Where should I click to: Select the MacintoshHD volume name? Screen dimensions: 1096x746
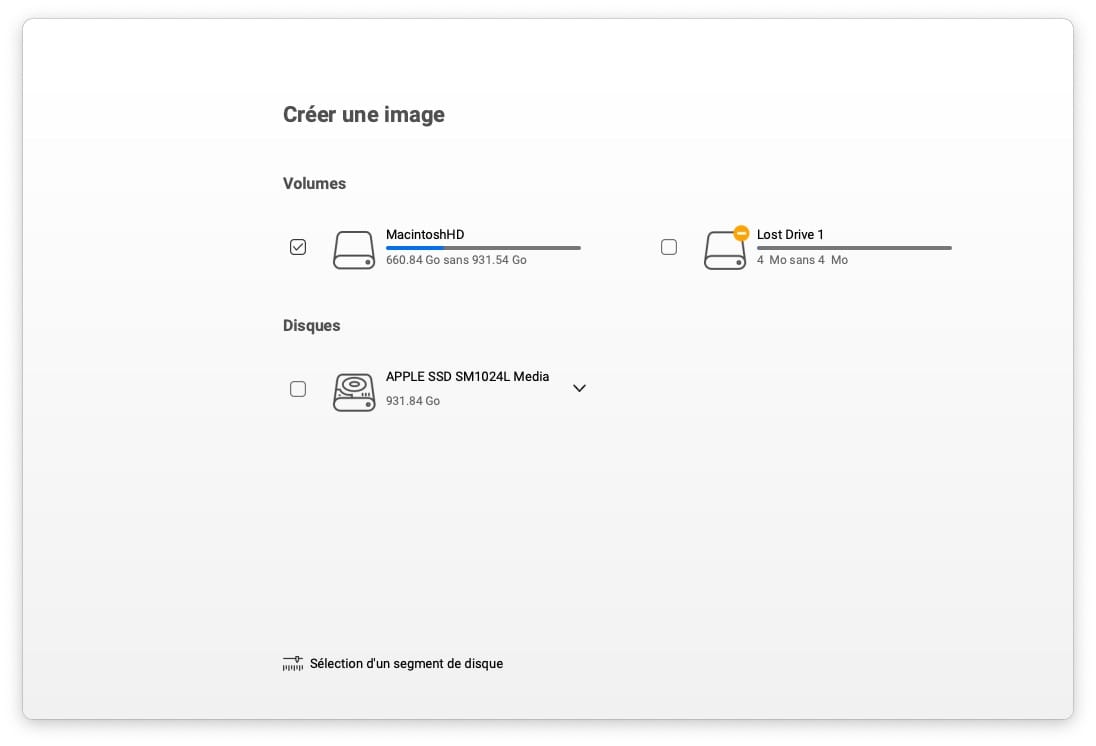coord(425,235)
